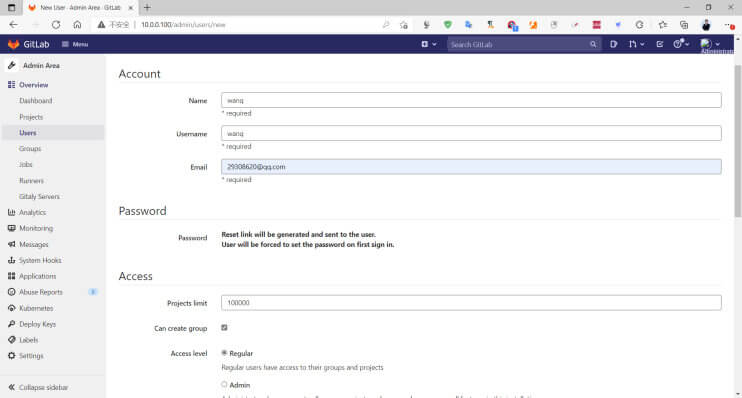Click the Messages megaphone icon
This screenshot has height=398, width=742.
[x=11, y=244]
